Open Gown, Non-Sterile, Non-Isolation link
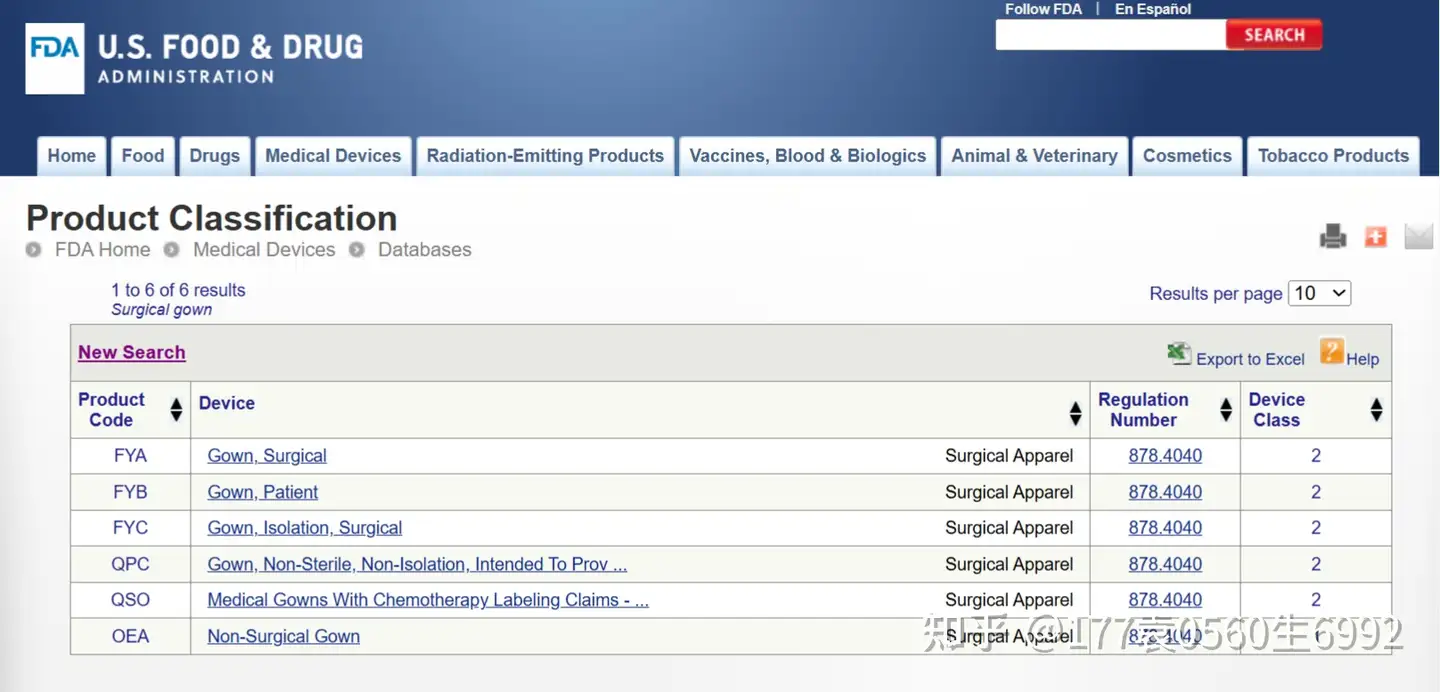The width and height of the screenshot is (1440, 692). click(417, 564)
